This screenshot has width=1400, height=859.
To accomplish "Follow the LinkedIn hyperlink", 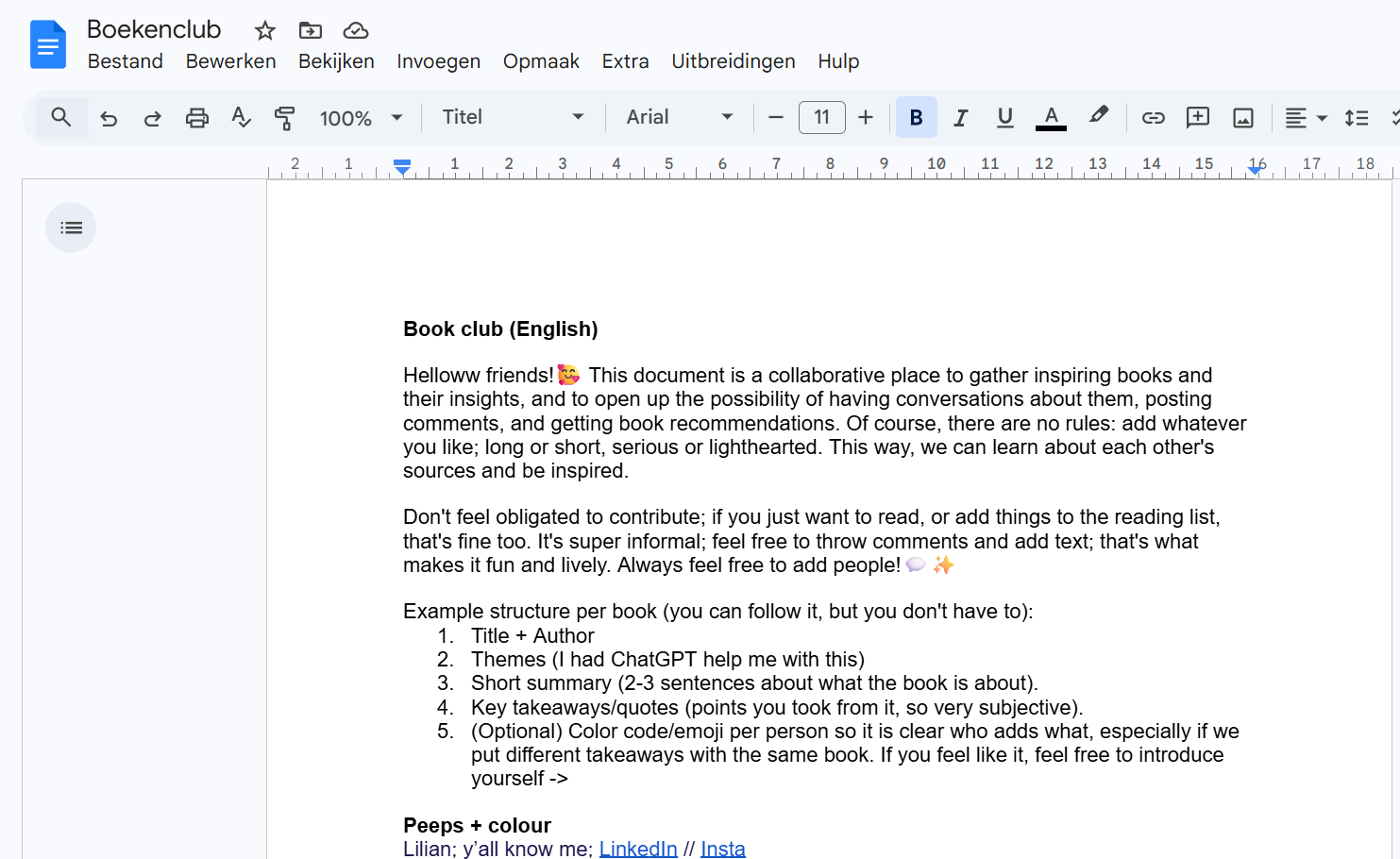I will click(x=638, y=849).
